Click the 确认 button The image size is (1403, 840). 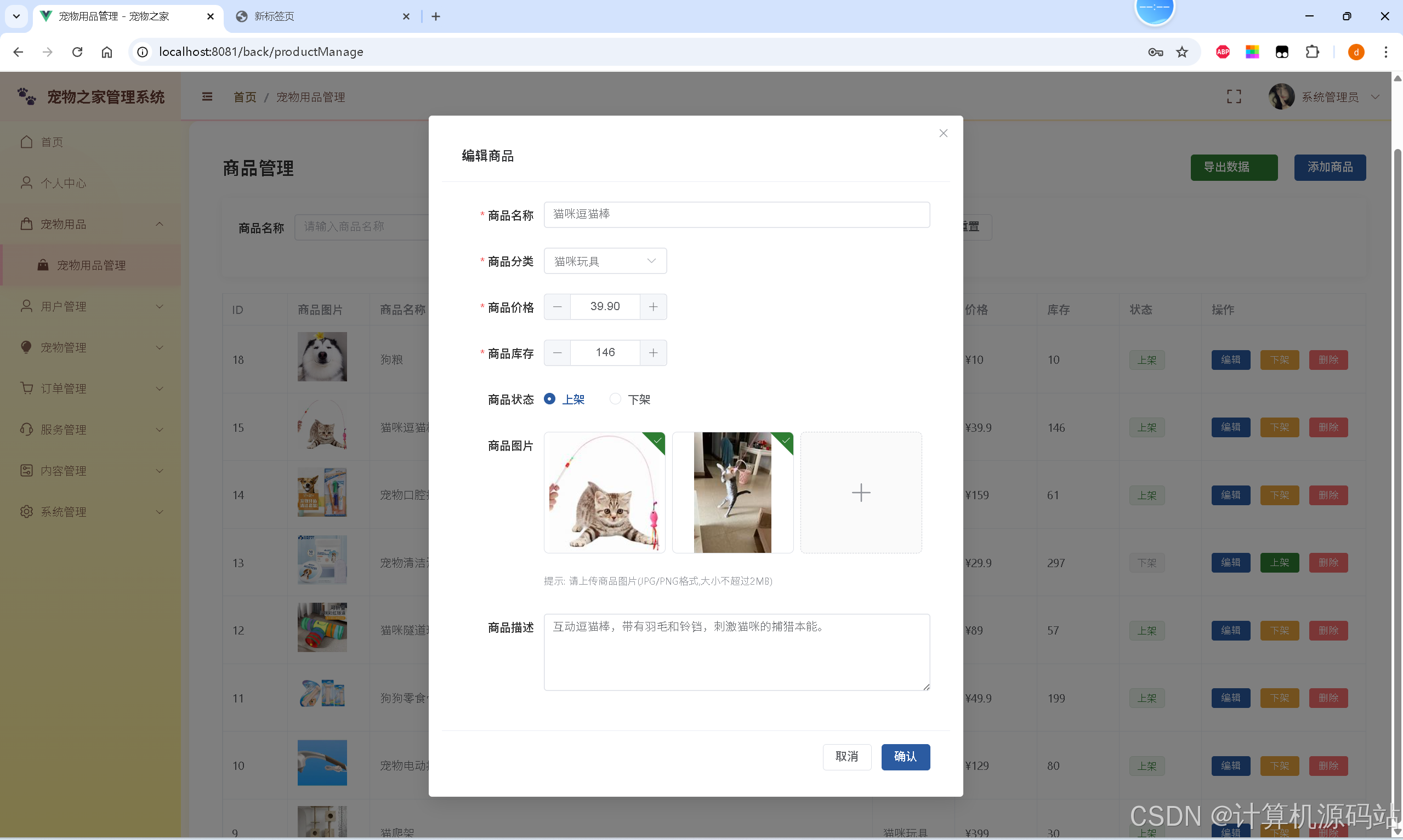click(x=905, y=756)
